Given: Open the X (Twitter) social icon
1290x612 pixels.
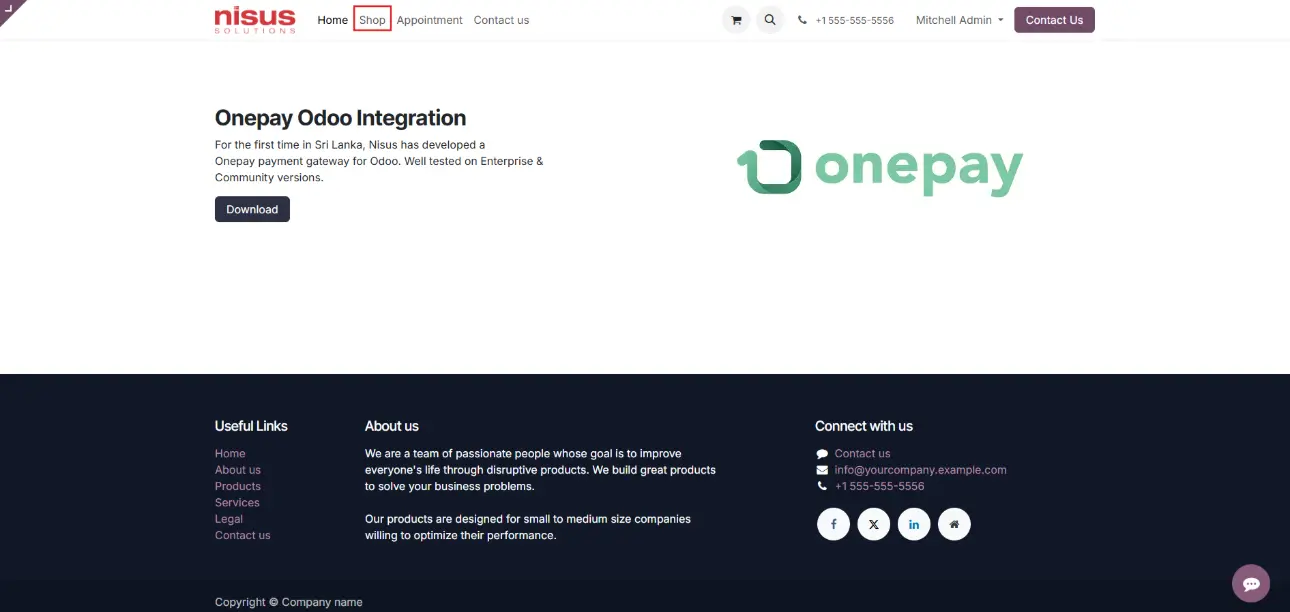Looking at the screenshot, I should (874, 524).
